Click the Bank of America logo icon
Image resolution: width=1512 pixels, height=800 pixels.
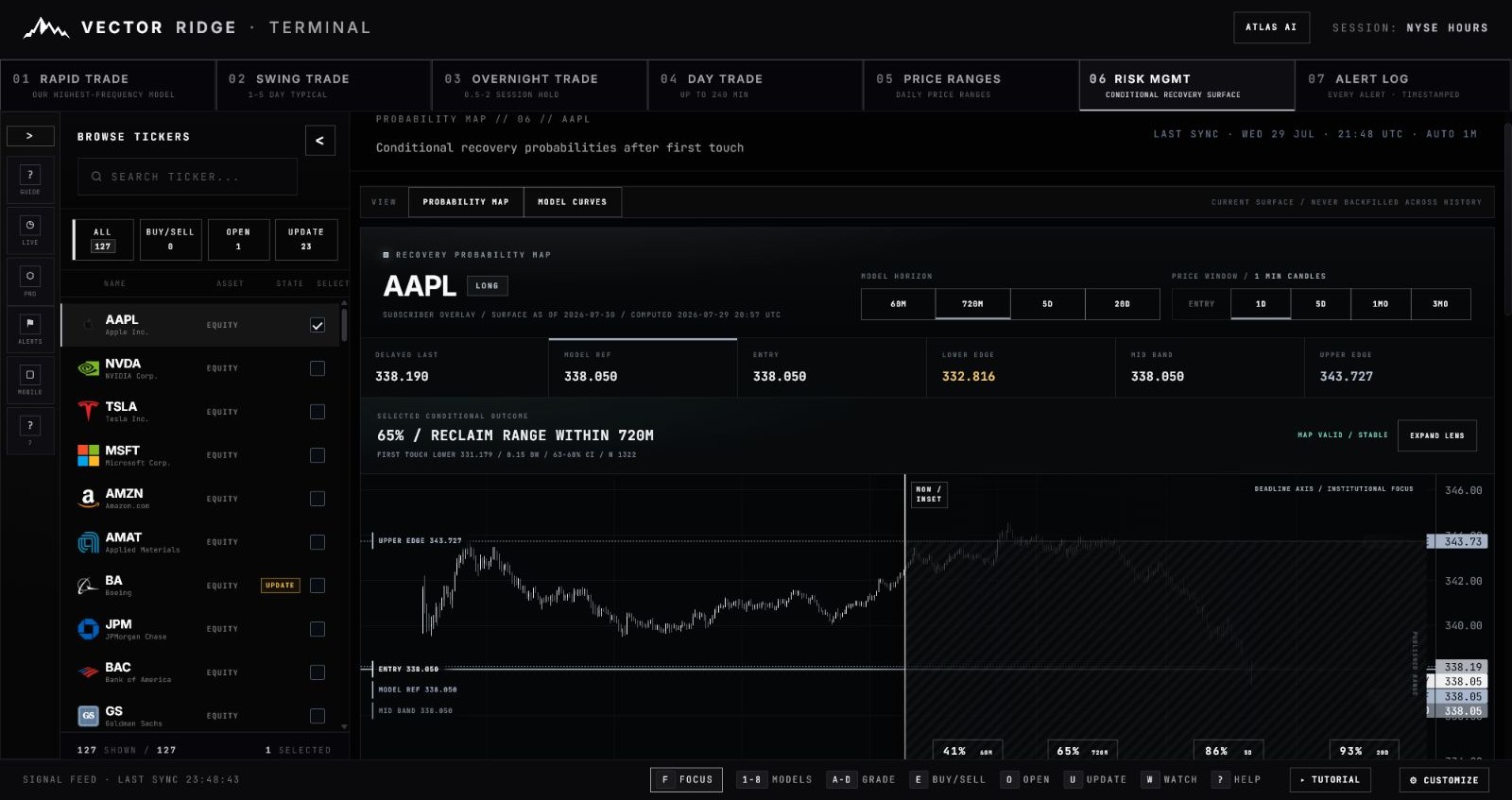tap(88, 672)
